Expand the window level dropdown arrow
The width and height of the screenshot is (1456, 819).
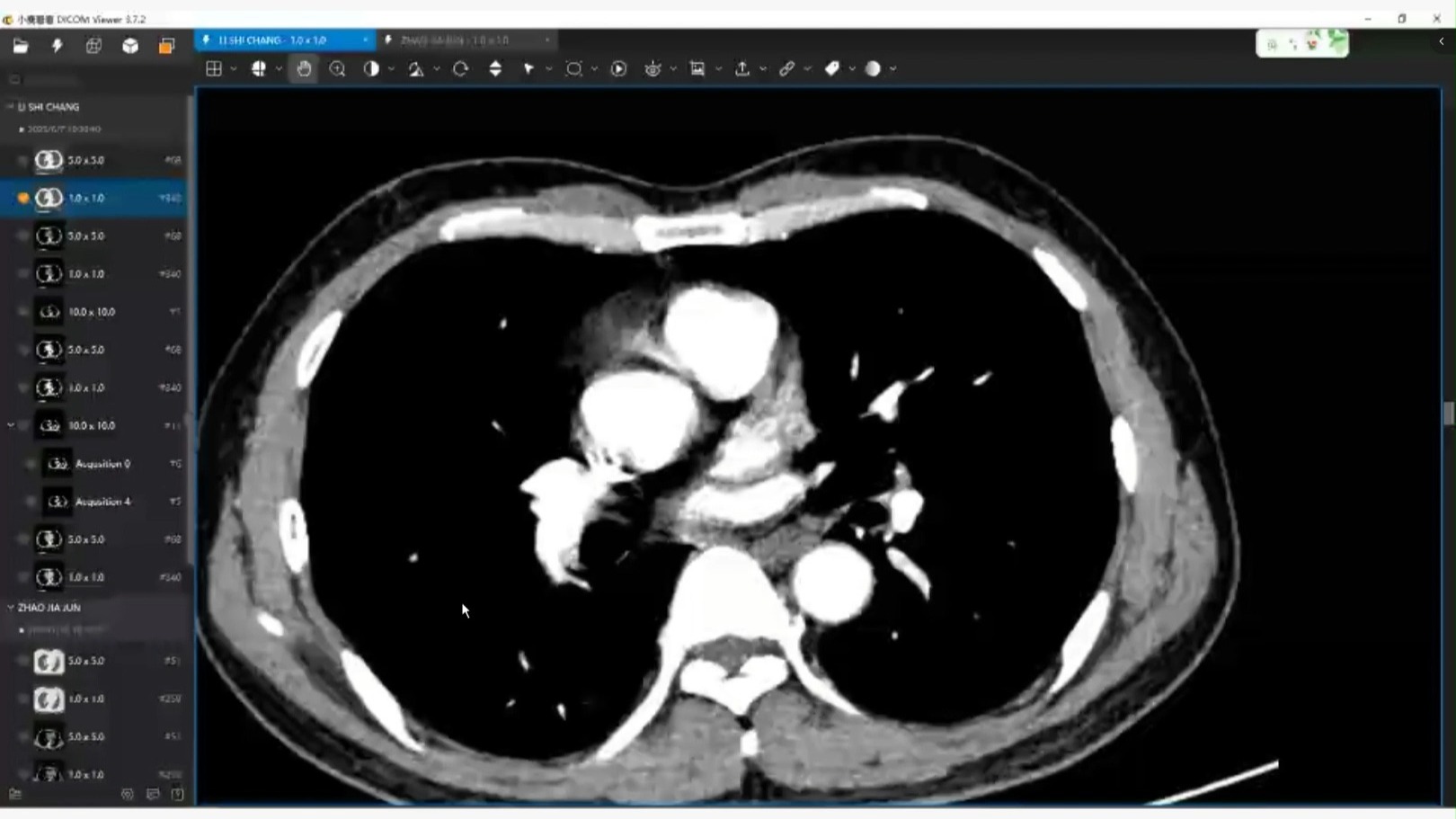pos(391,69)
